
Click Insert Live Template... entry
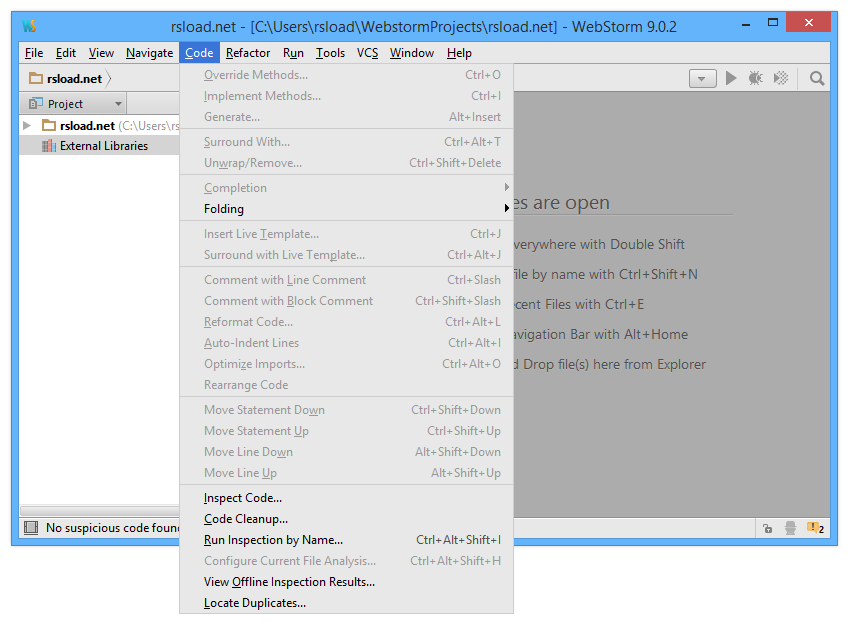pyautogui.click(x=346, y=234)
